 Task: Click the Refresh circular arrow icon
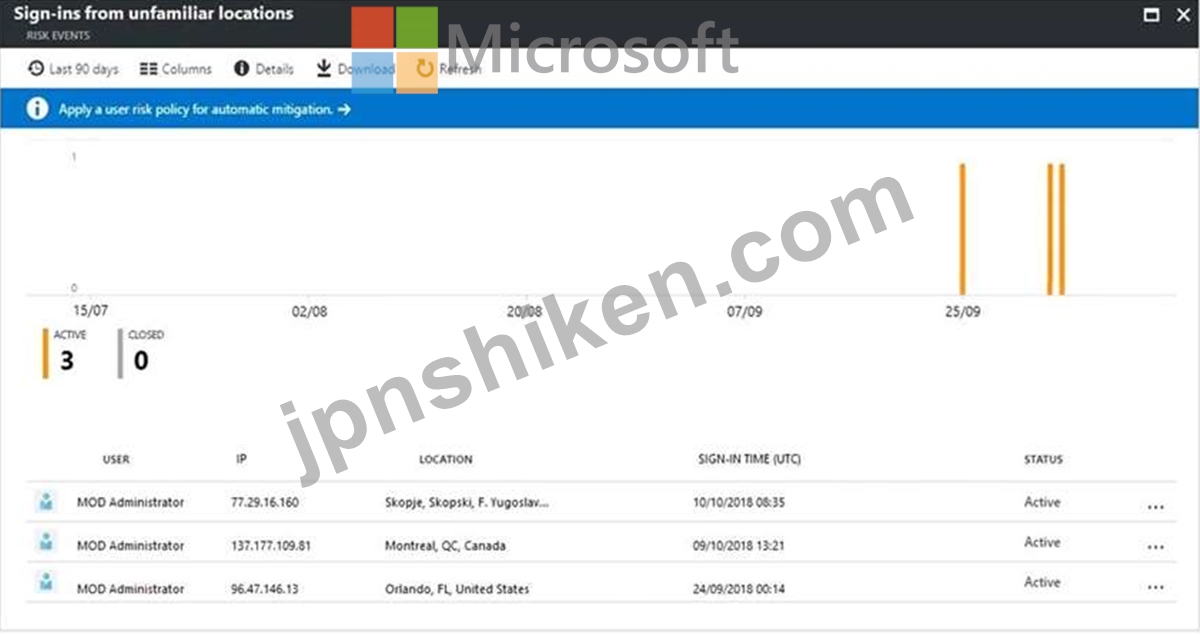(425, 68)
